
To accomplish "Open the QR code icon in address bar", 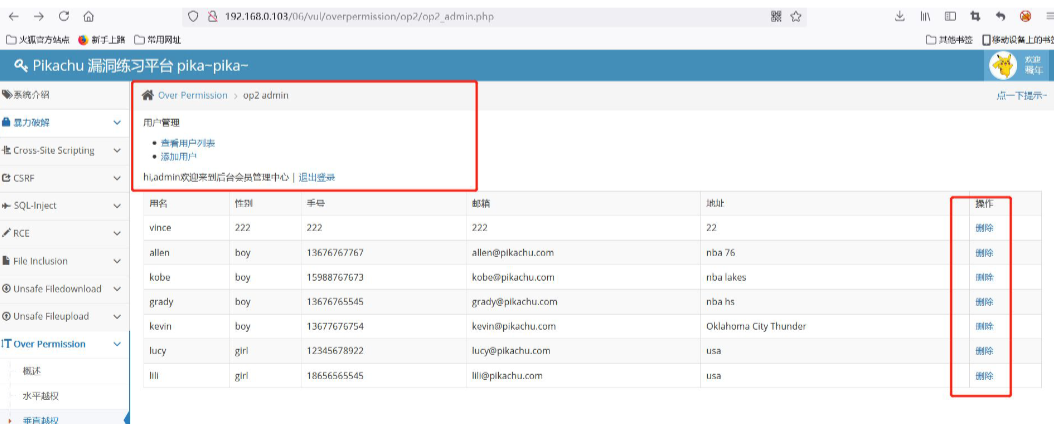I will tap(776, 16).
